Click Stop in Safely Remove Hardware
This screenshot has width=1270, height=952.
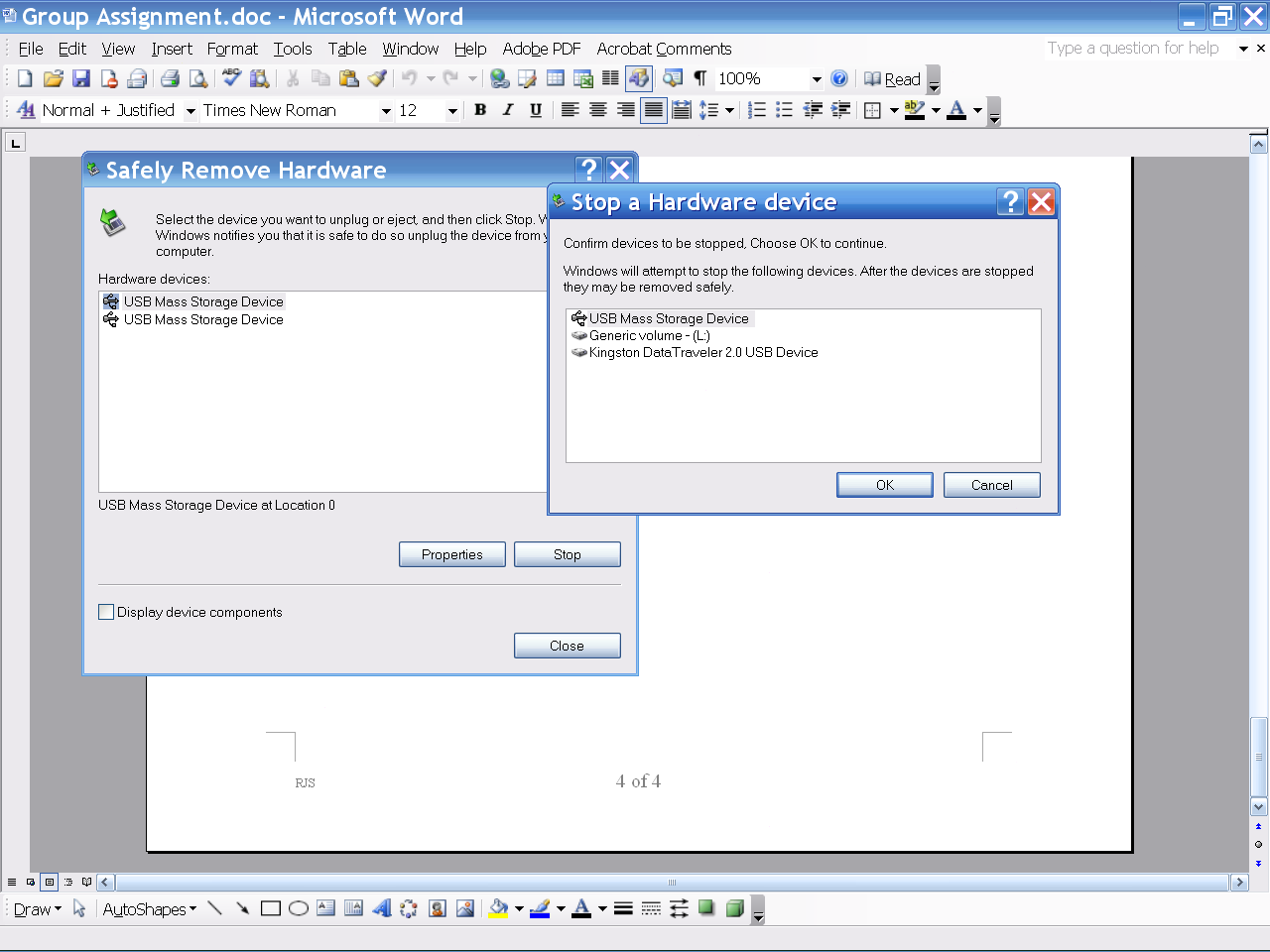click(568, 554)
